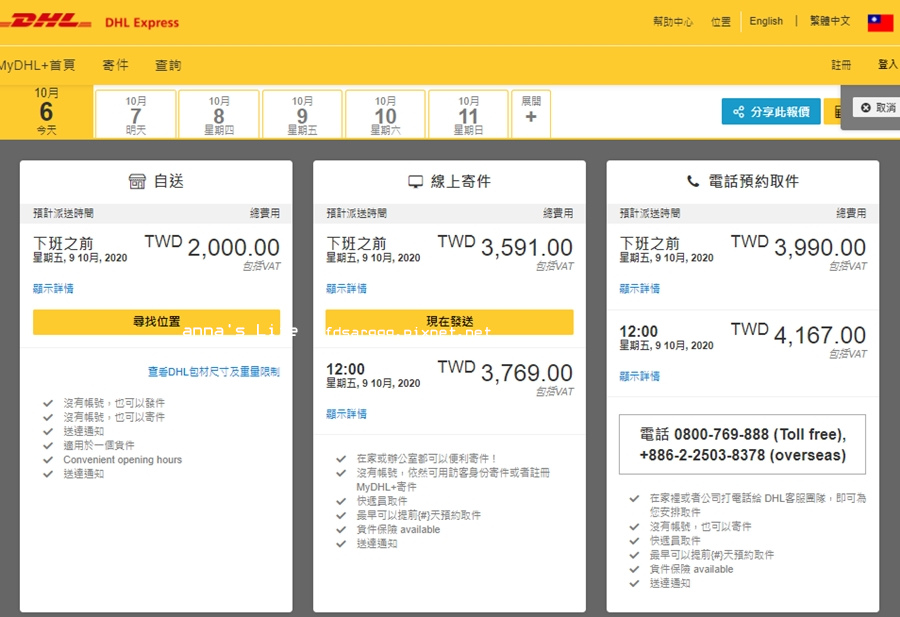Click the store icon beside 自送
The height and width of the screenshot is (617, 900).
137,181
